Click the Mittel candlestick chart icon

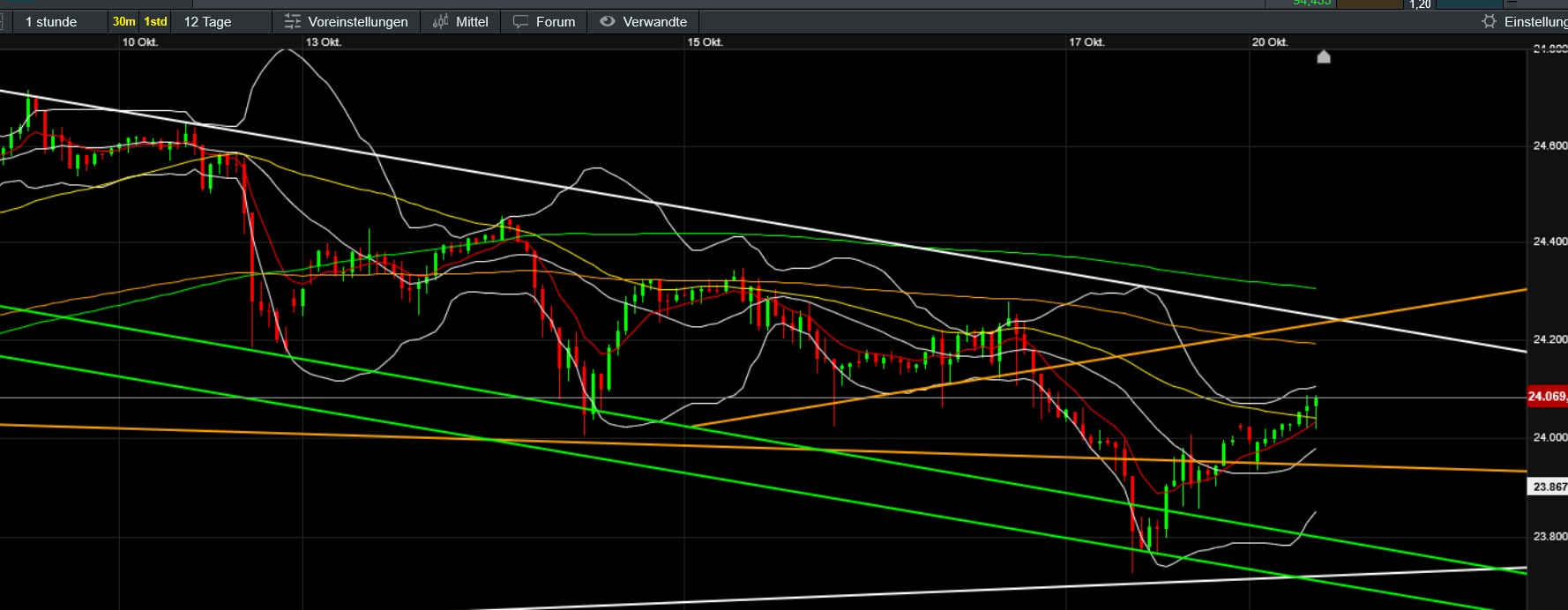tap(440, 22)
